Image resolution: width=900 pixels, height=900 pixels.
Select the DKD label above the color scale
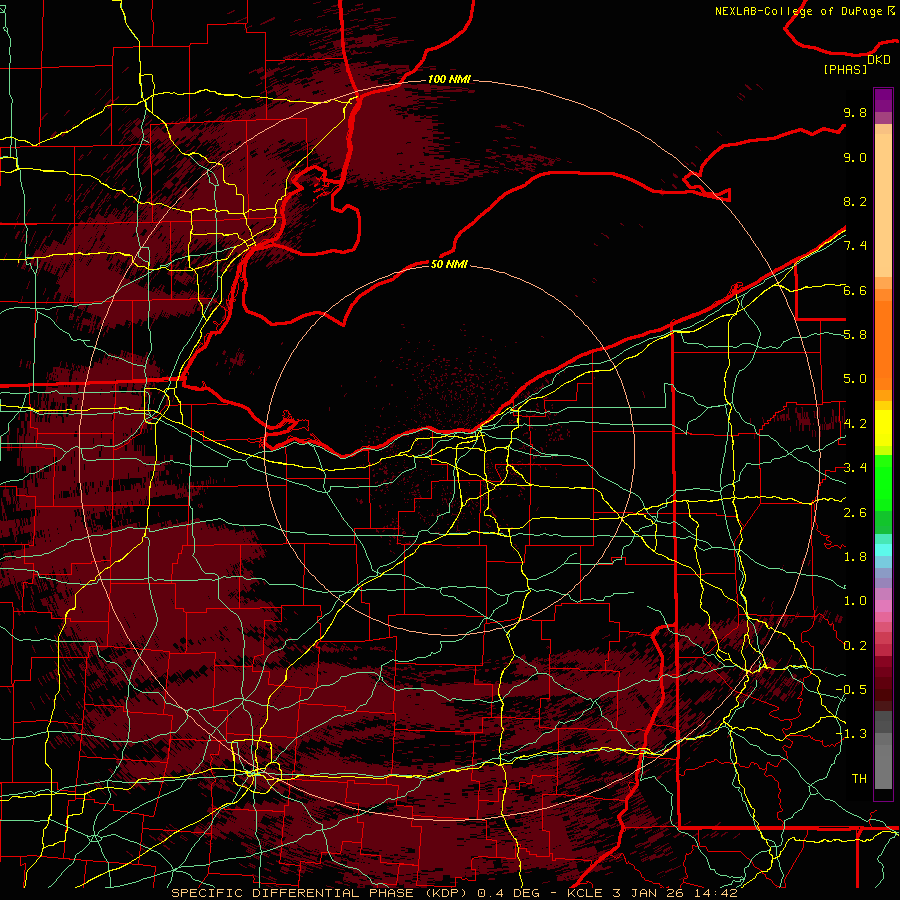[x=879, y=59]
